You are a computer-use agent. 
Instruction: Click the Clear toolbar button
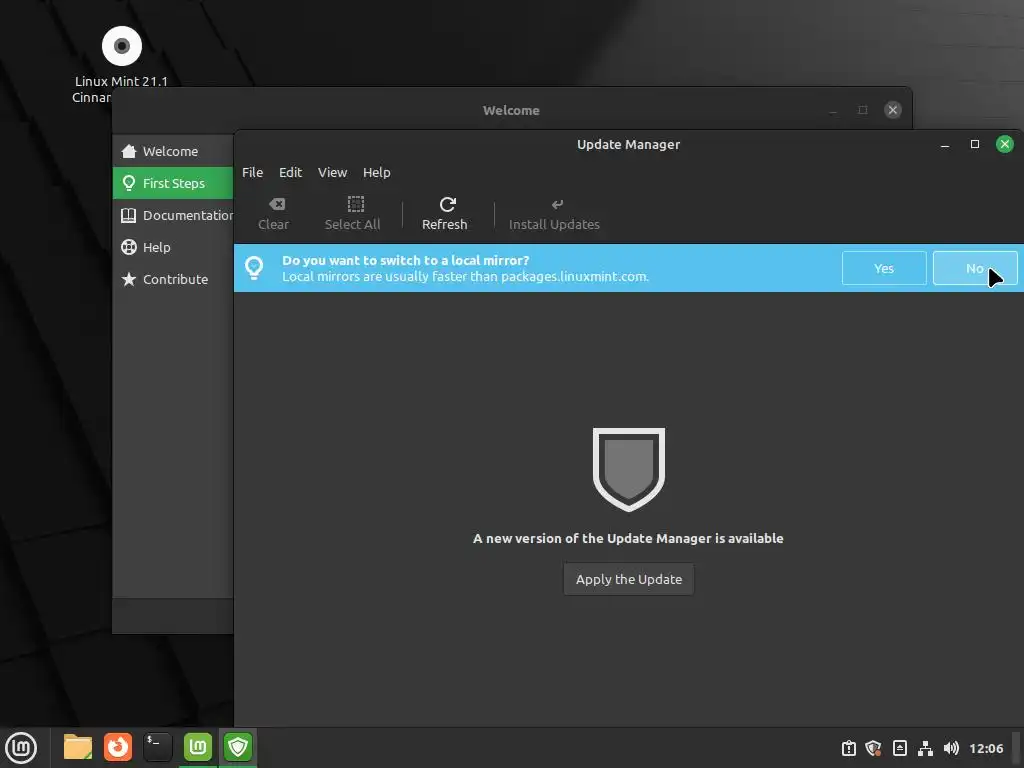pyautogui.click(x=274, y=214)
